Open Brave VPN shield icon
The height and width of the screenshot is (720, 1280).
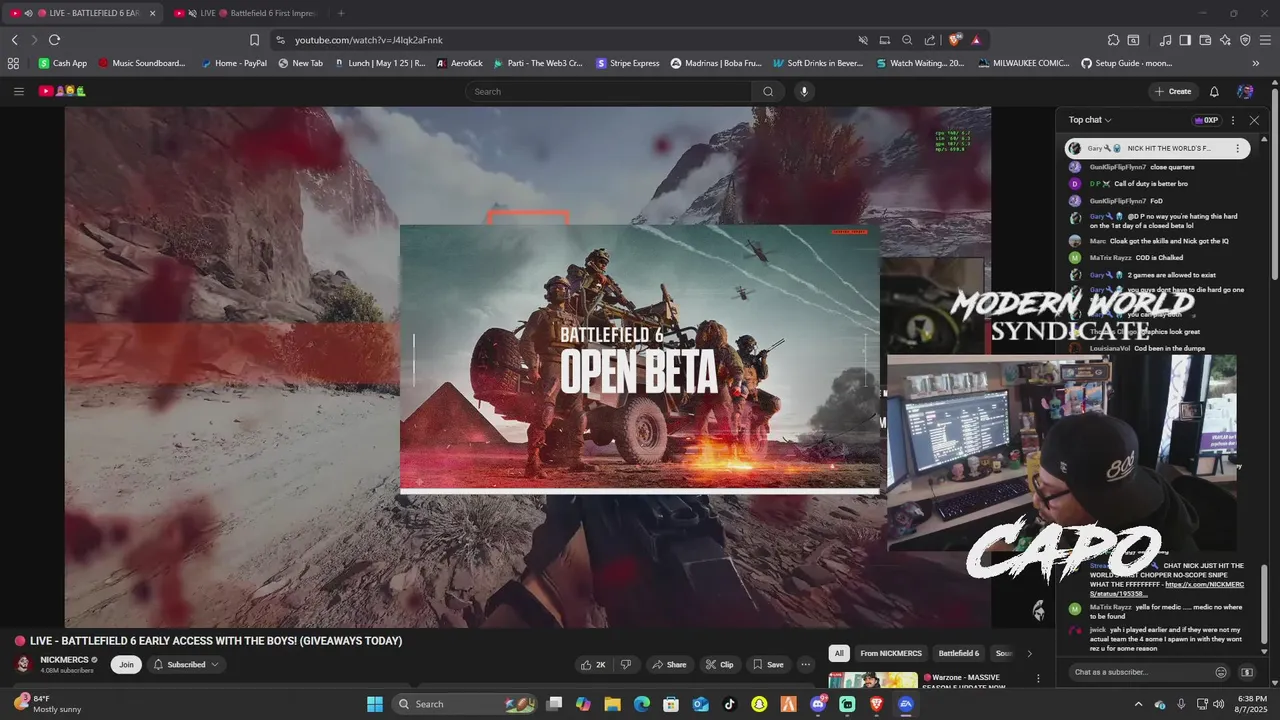click(x=1245, y=40)
